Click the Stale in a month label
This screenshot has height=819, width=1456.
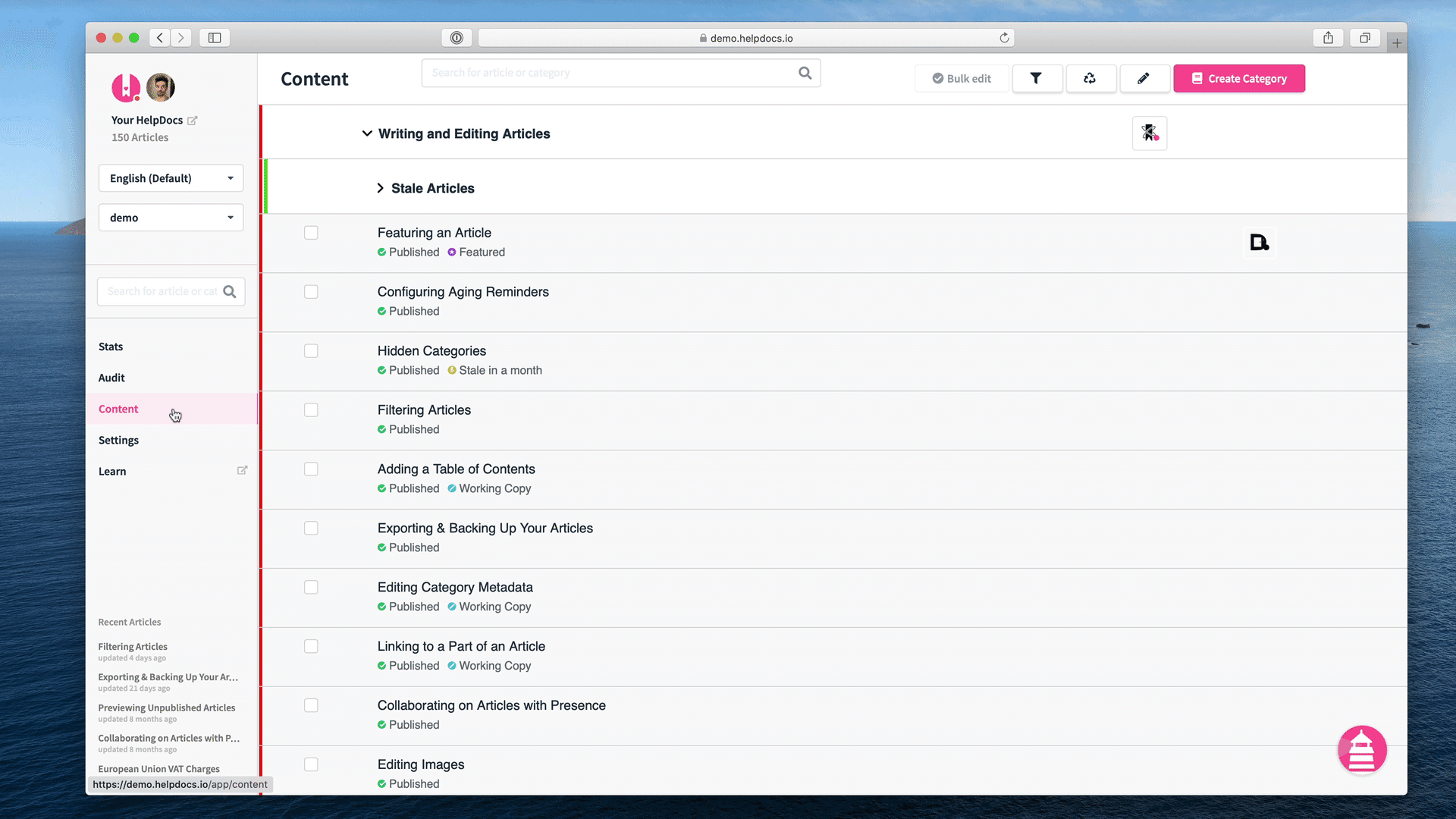(500, 370)
